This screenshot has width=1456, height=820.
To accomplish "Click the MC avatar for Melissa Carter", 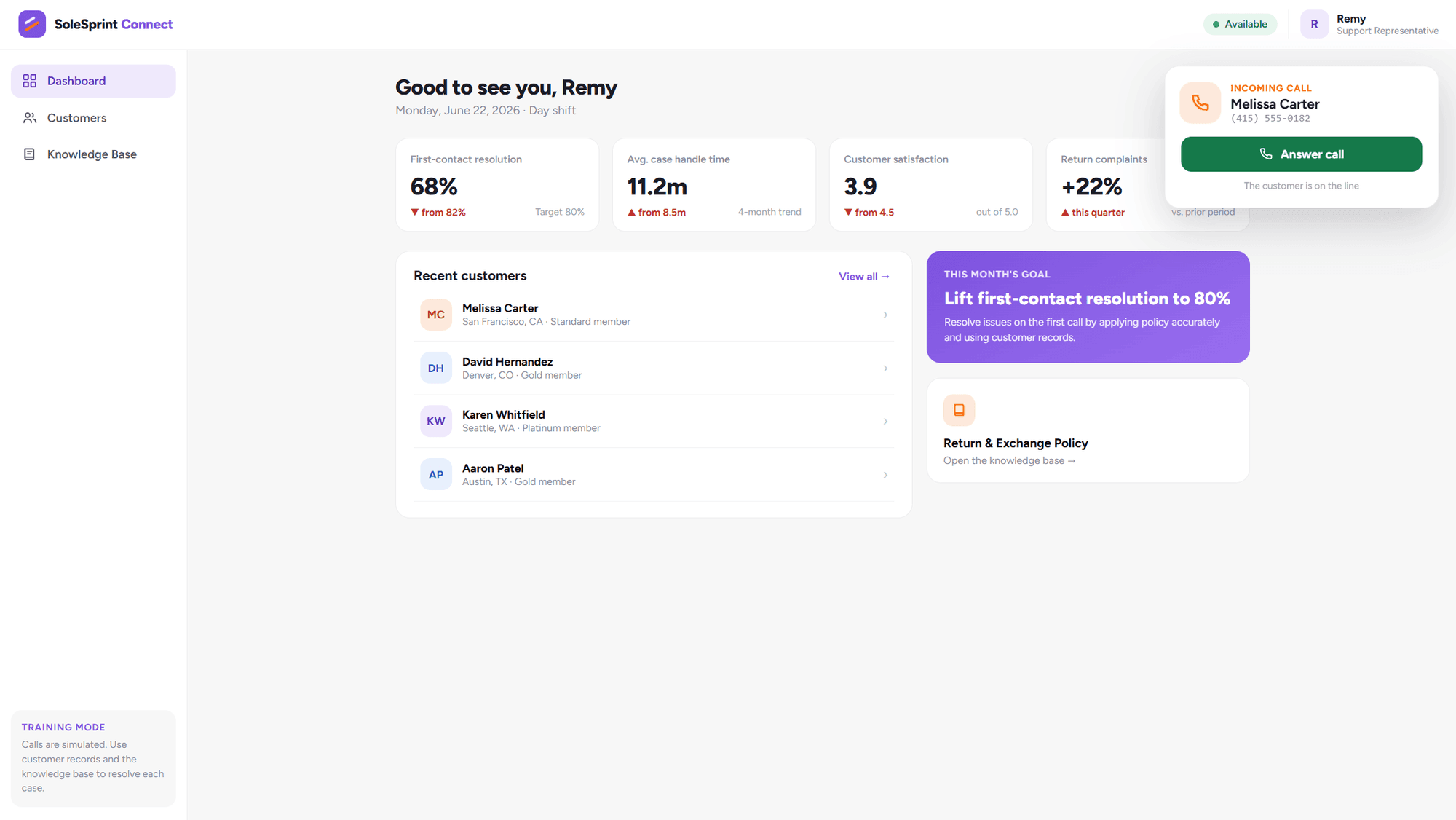I will click(436, 315).
